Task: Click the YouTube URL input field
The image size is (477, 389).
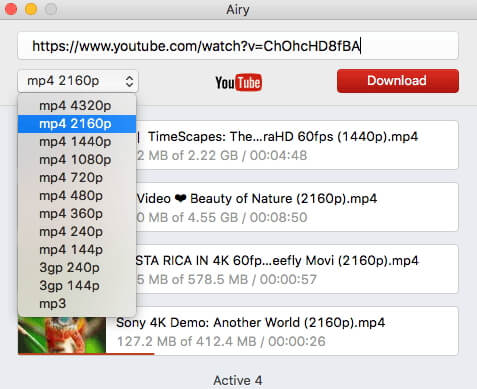Action: [238, 46]
